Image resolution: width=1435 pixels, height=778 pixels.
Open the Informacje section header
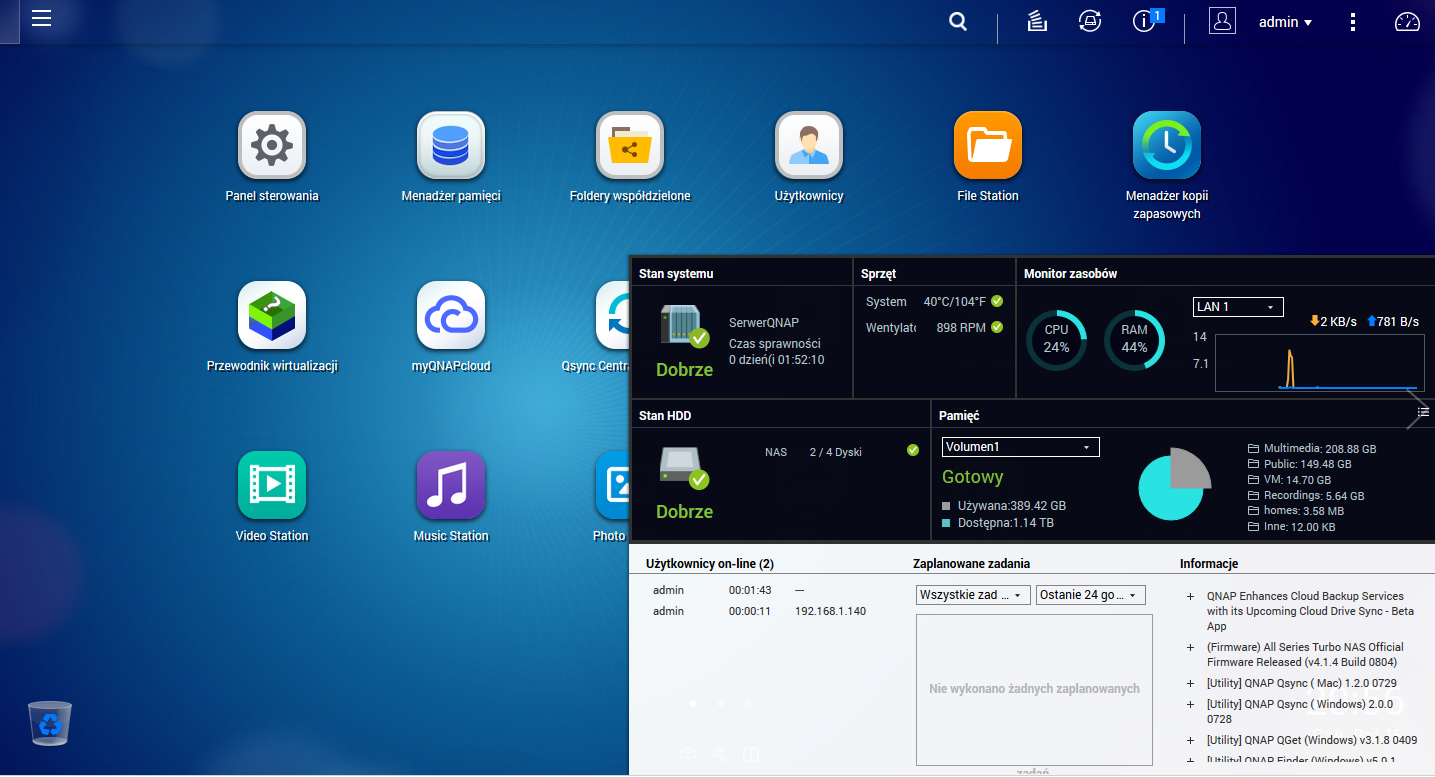(x=1209, y=564)
